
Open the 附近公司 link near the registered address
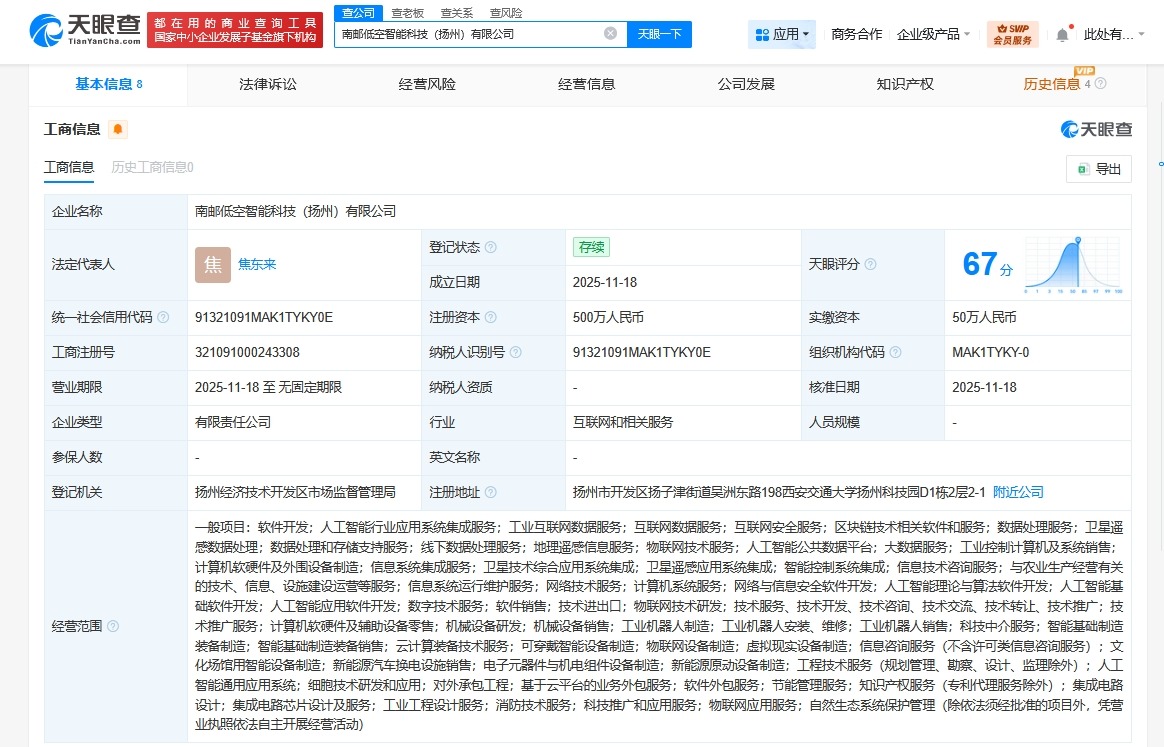pyautogui.click(x=1017, y=492)
